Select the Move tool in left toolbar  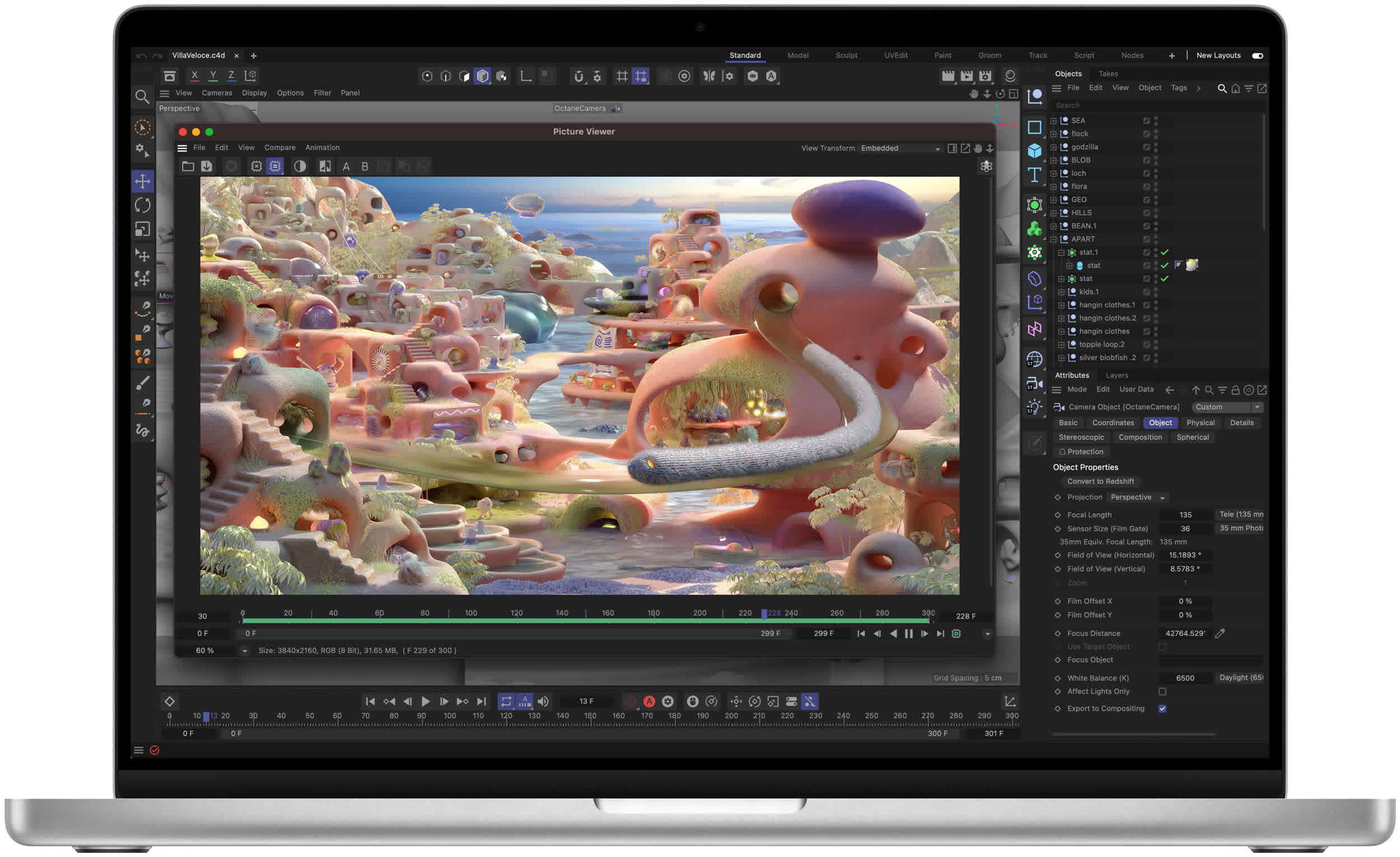click(143, 181)
